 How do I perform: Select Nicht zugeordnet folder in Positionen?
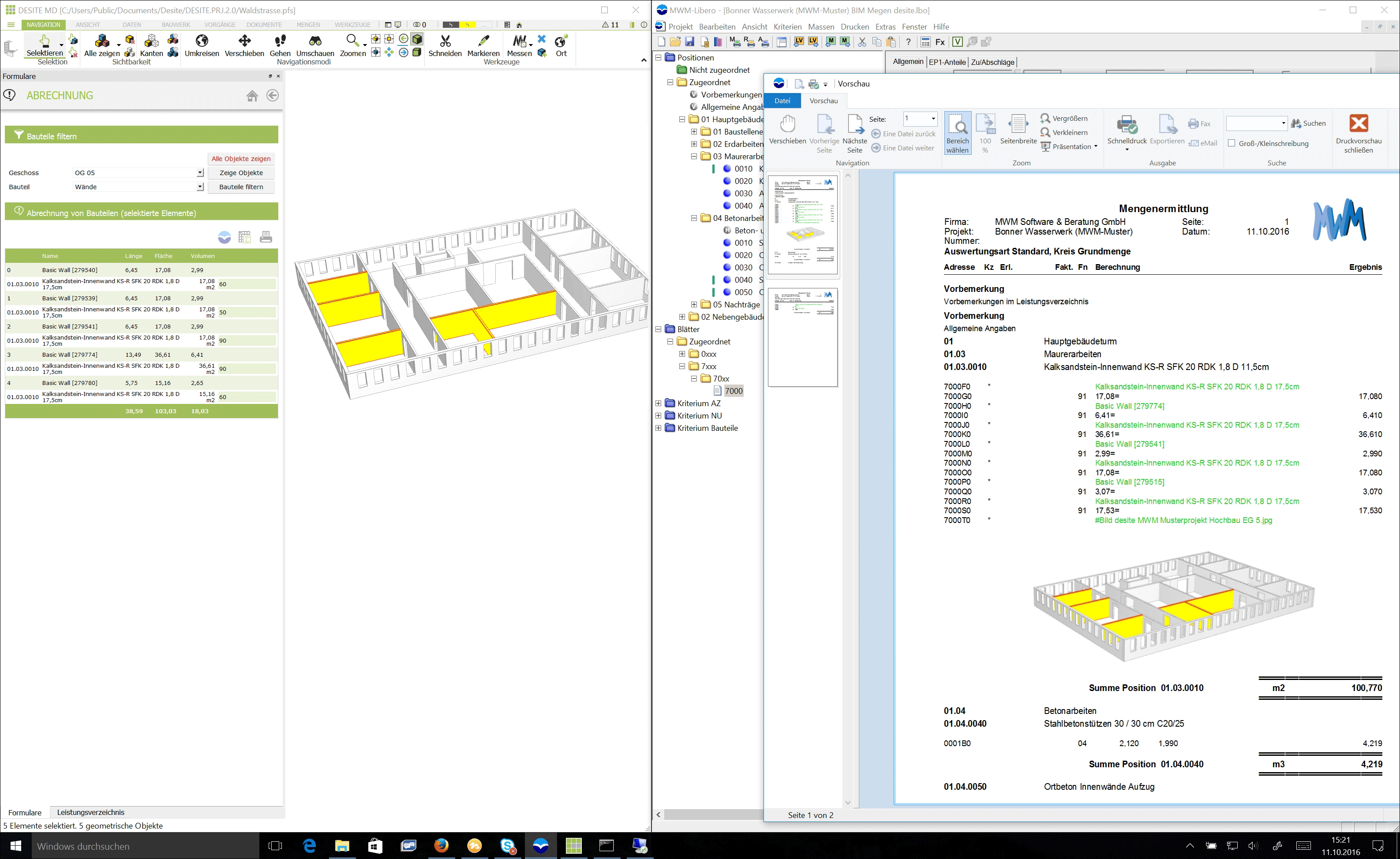(719, 70)
